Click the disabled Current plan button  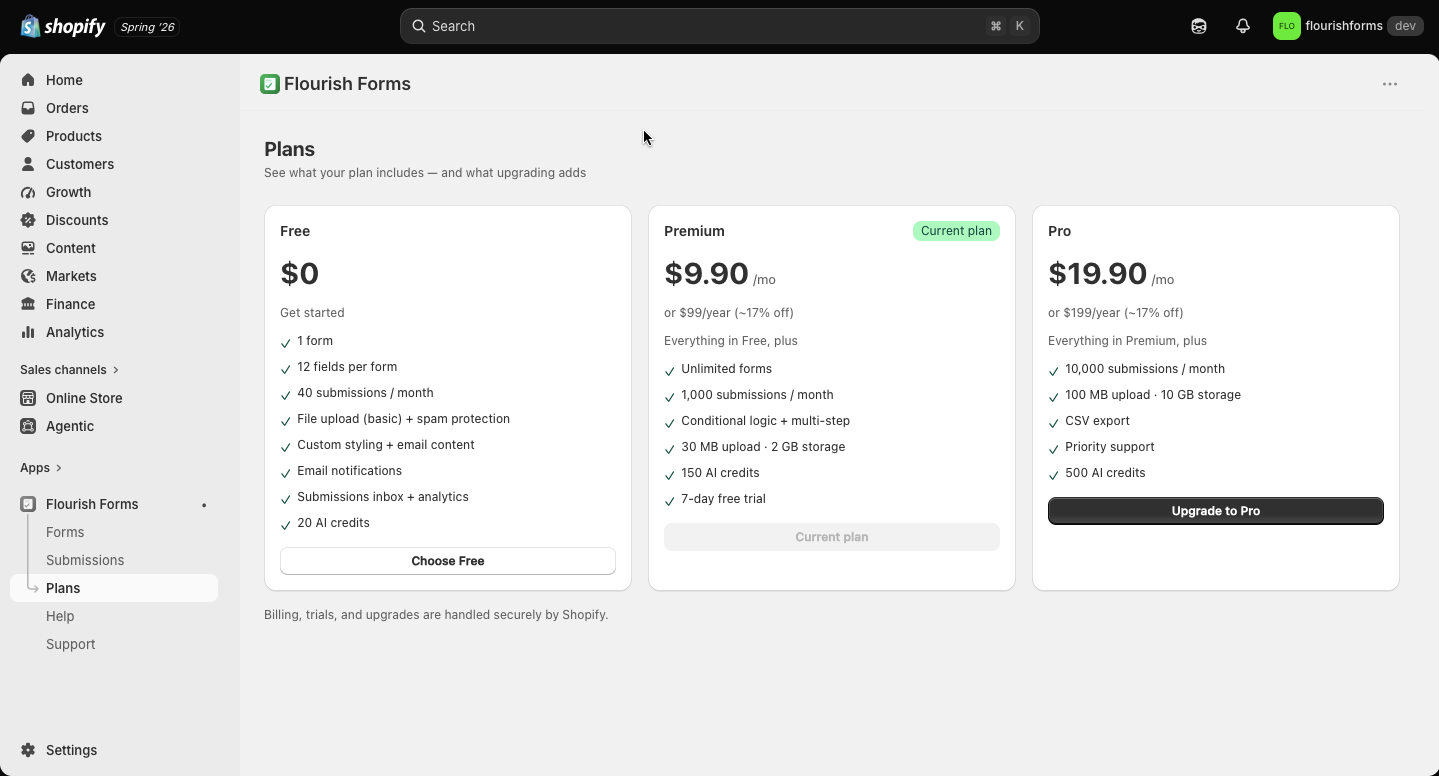click(832, 537)
